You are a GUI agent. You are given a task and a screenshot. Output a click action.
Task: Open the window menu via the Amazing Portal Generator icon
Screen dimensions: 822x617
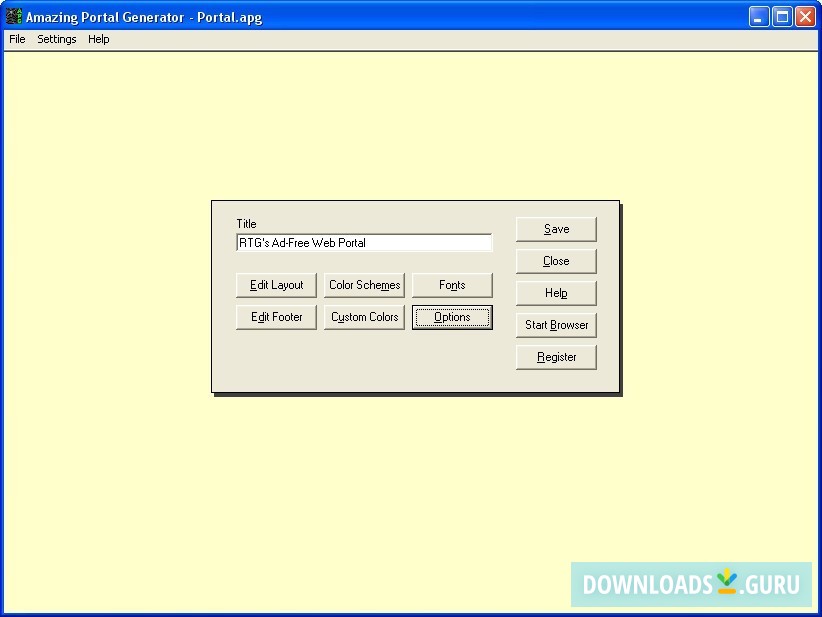(x=11, y=16)
